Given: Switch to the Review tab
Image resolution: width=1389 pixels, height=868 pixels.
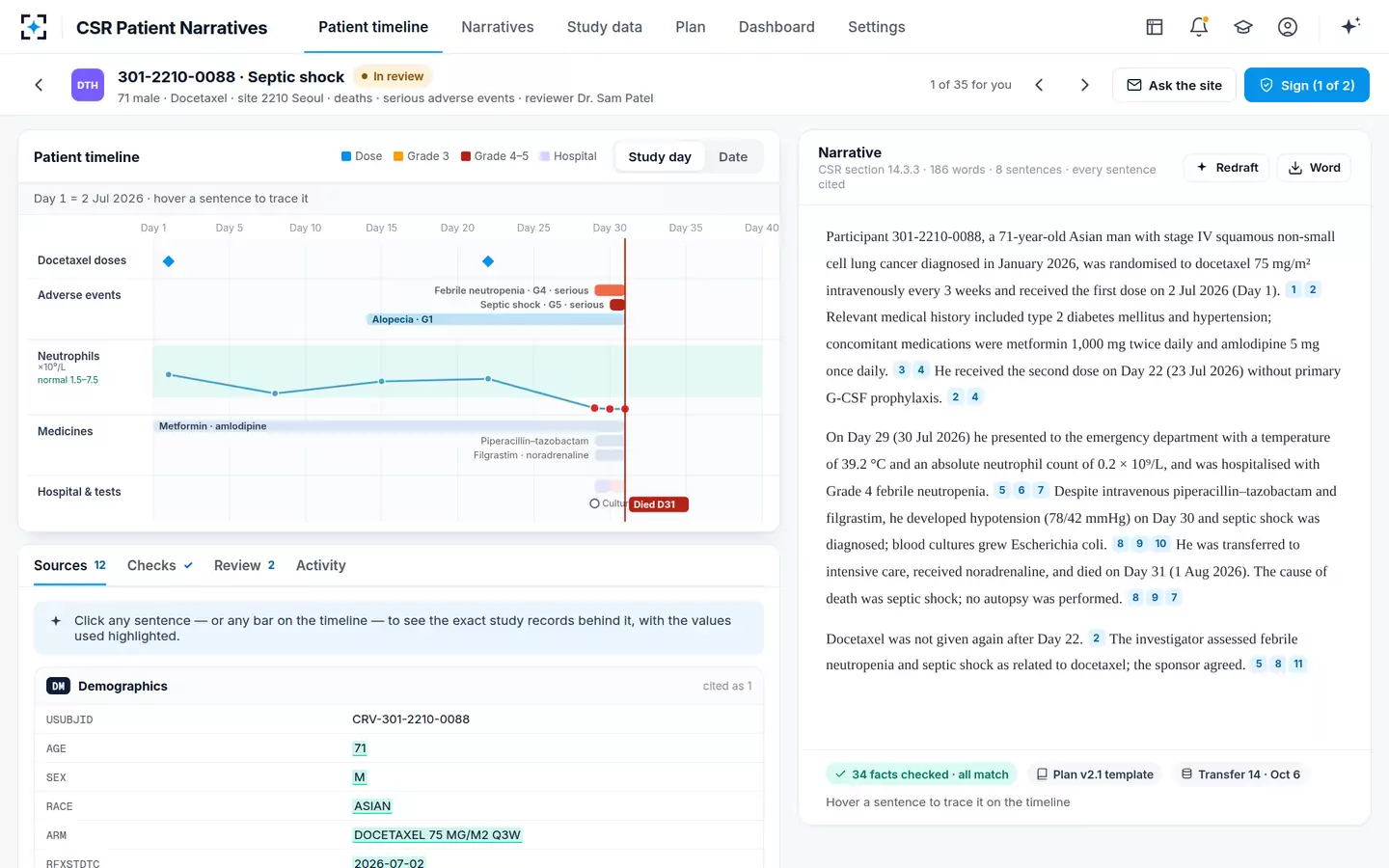Looking at the screenshot, I should pyautogui.click(x=245, y=565).
